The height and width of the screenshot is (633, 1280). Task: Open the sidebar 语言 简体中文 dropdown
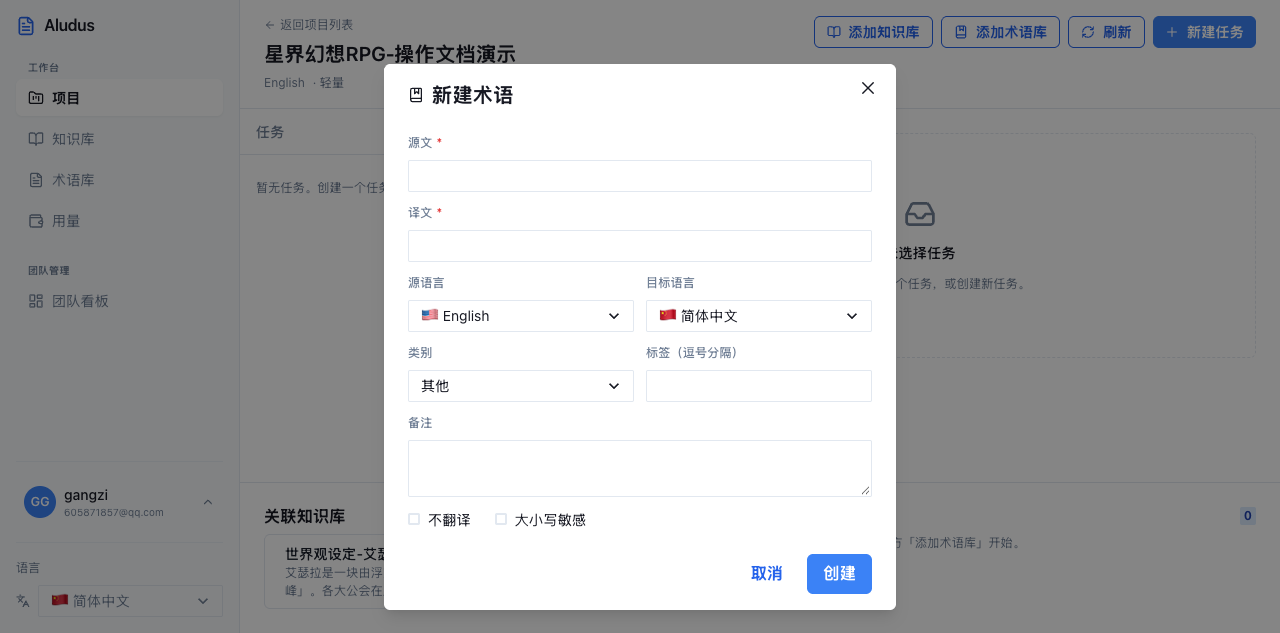(x=130, y=601)
